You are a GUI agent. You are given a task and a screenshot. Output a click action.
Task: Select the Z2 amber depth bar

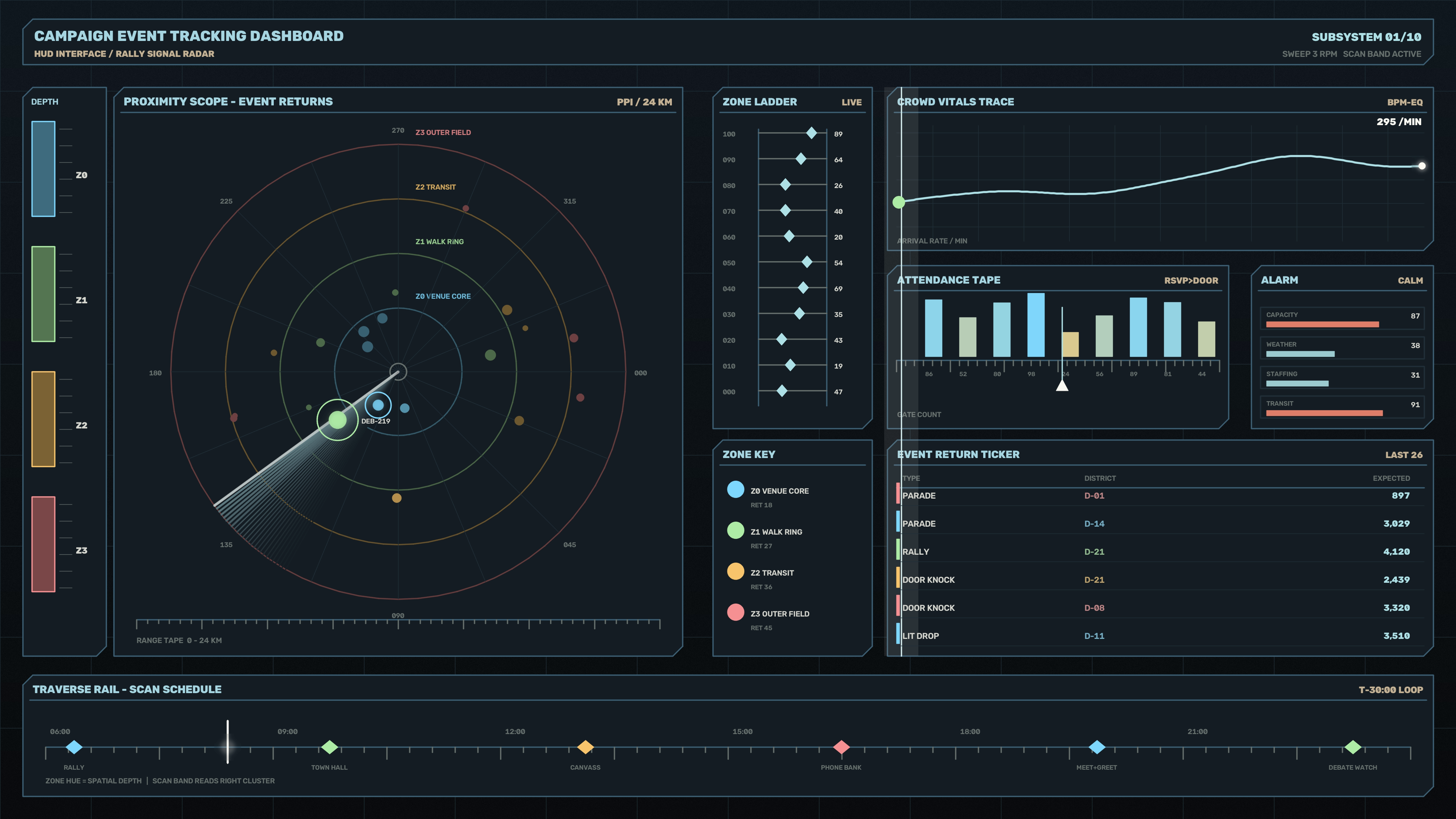point(44,419)
